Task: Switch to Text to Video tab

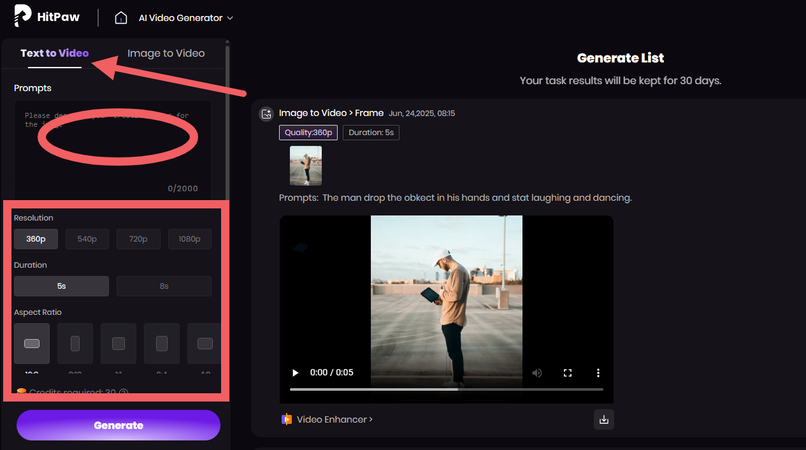Action: coord(54,53)
